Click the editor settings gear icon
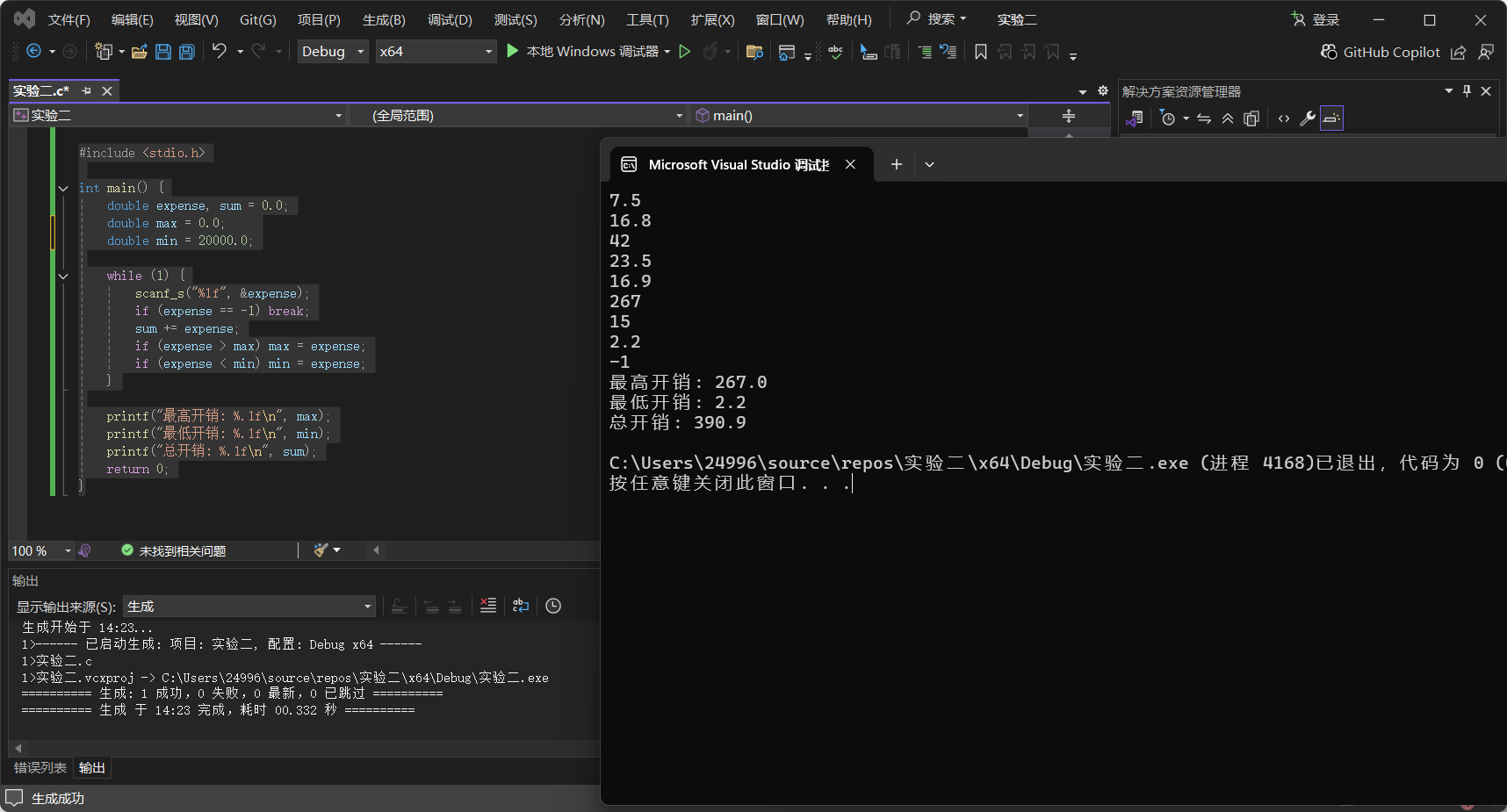 coord(1103,90)
